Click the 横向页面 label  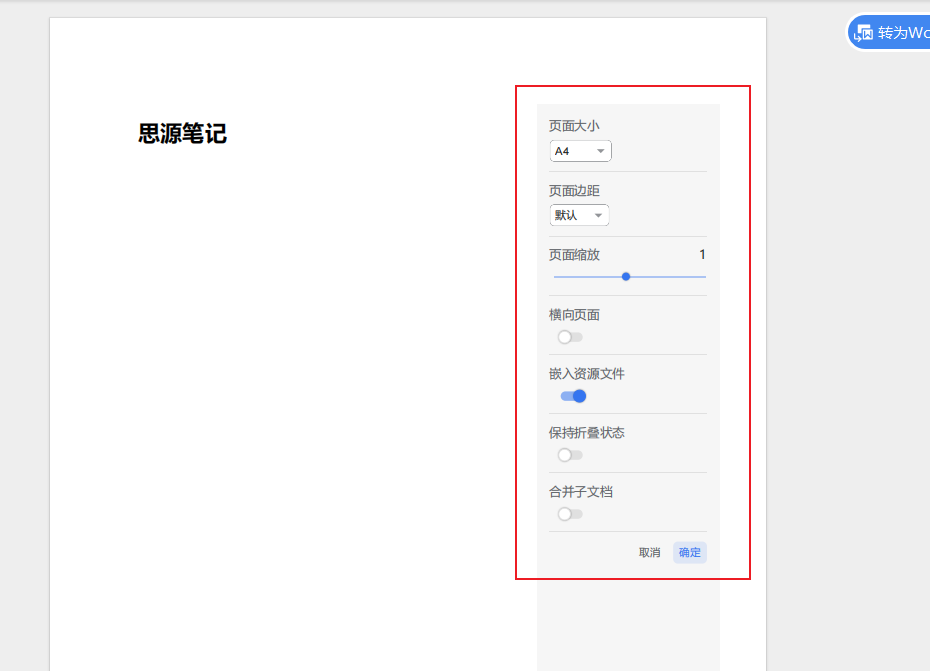[574, 314]
